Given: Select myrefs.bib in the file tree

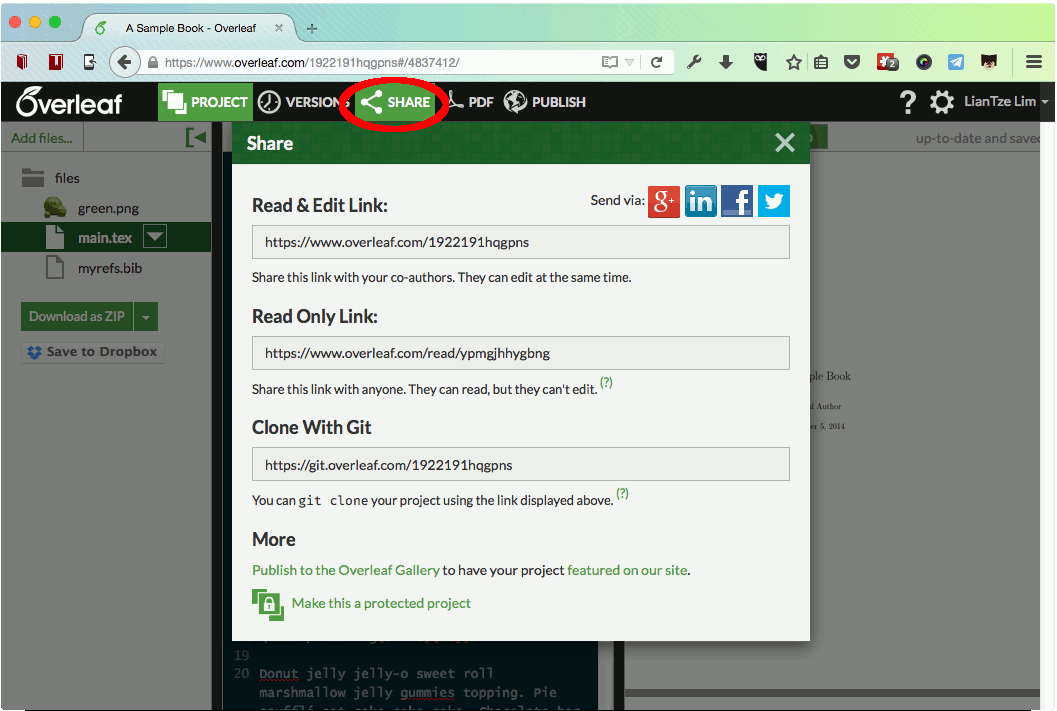Looking at the screenshot, I should click(110, 268).
